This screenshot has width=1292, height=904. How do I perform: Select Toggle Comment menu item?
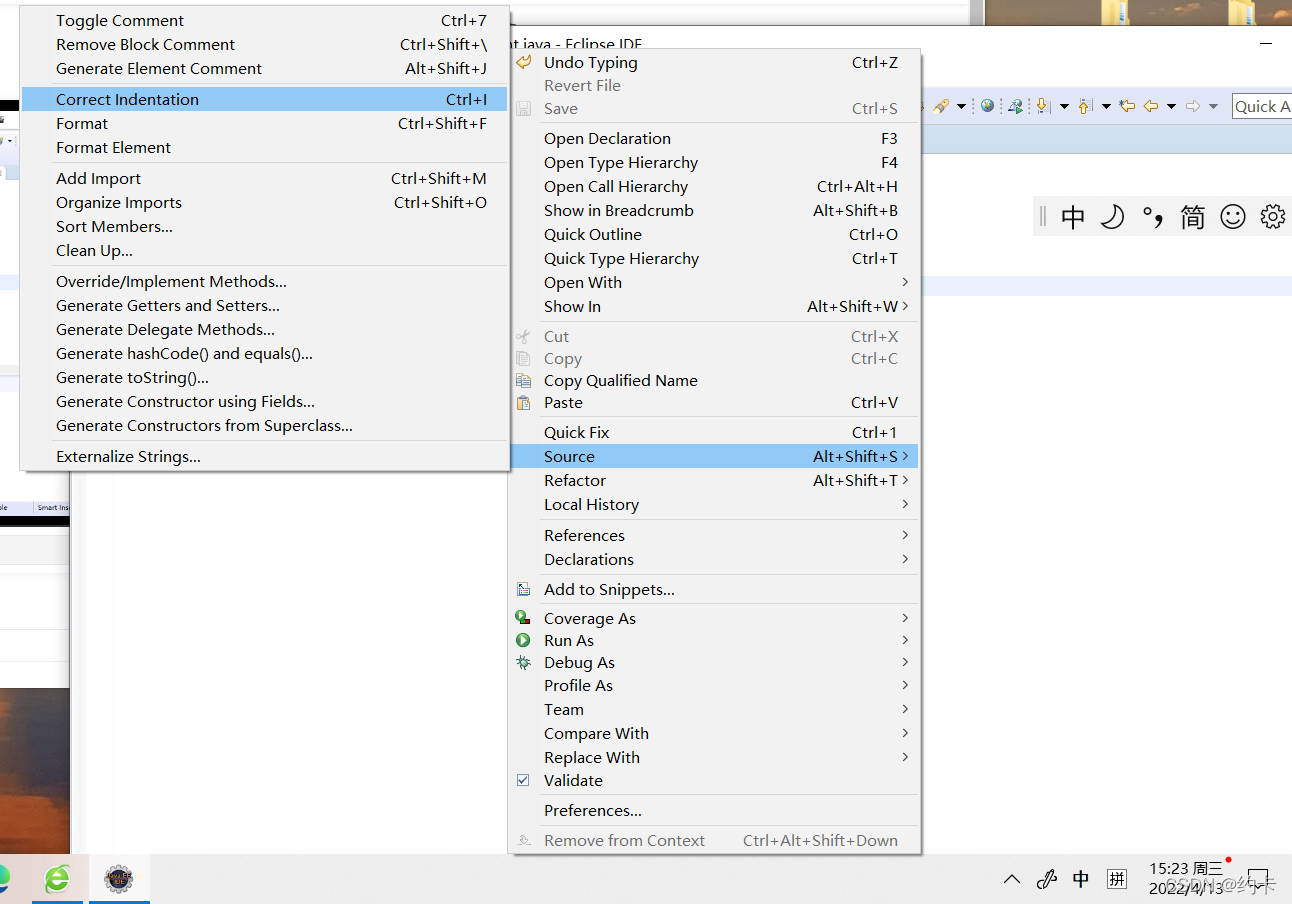pyautogui.click(x=264, y=21)
